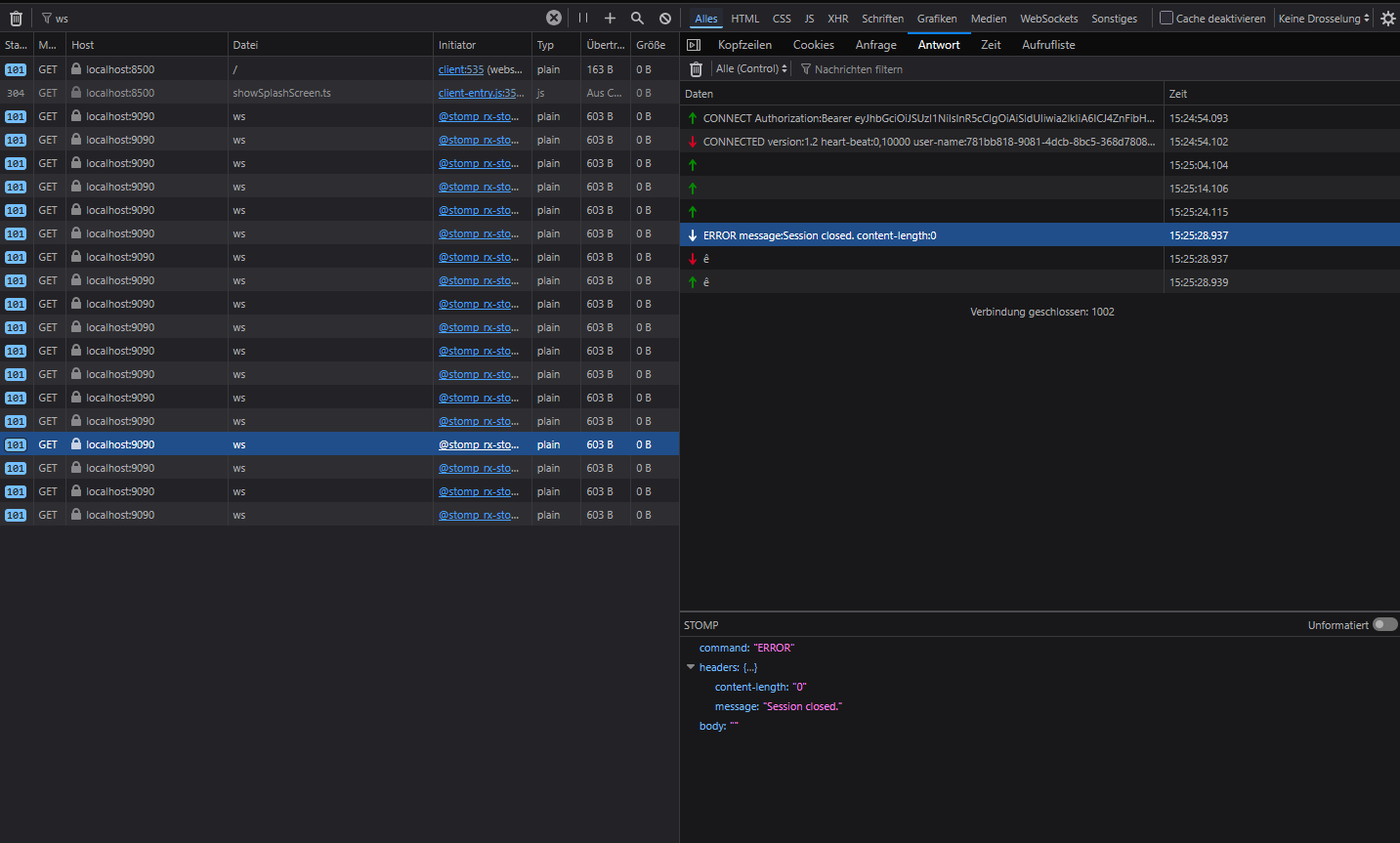Select the message at 15:25:28.939
This screenshot has height=843, width=1400.
(1039, 282)
